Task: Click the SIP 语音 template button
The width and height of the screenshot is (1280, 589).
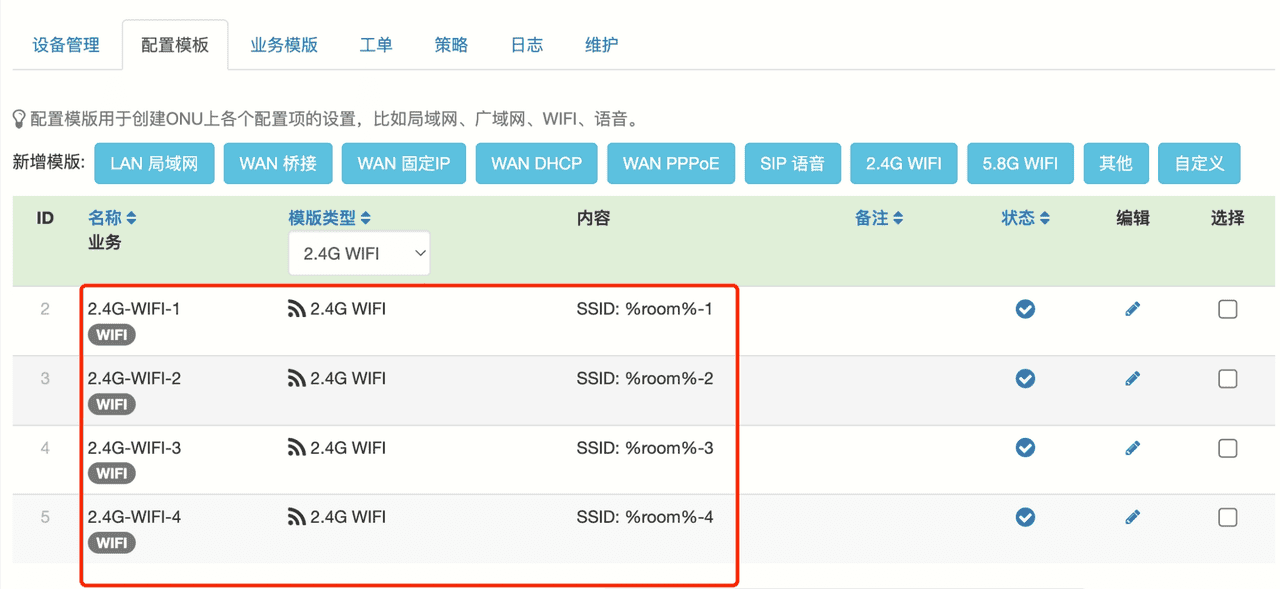Action: pyautogui.click(x=792, y=164)
